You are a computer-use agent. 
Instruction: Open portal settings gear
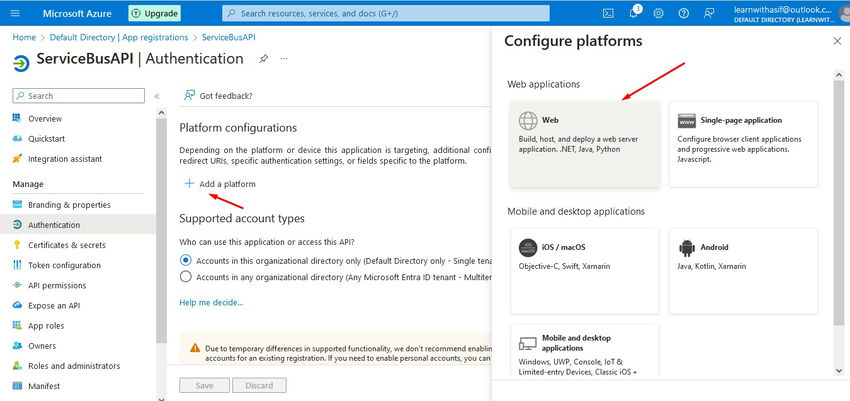pyautogui.click(x=659, y=13)
